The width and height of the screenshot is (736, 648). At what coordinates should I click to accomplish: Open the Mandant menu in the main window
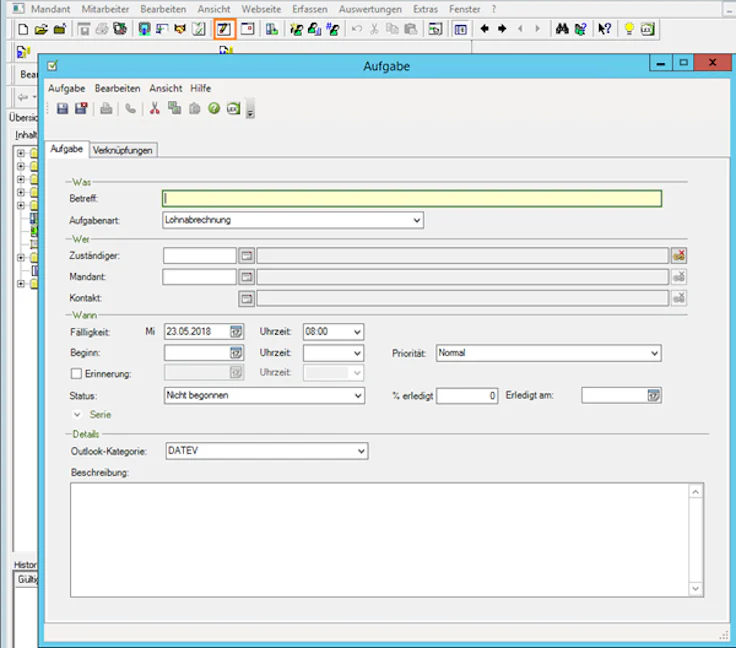pyautogui.click(x=50, y=9)
